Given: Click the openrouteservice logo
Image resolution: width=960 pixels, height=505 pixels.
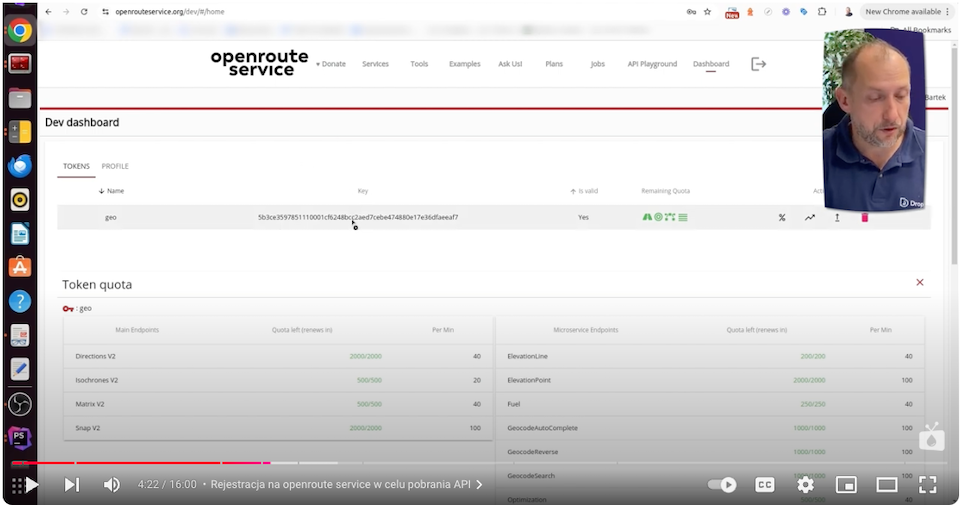Looking at the screenshot, I should (260, 63).
